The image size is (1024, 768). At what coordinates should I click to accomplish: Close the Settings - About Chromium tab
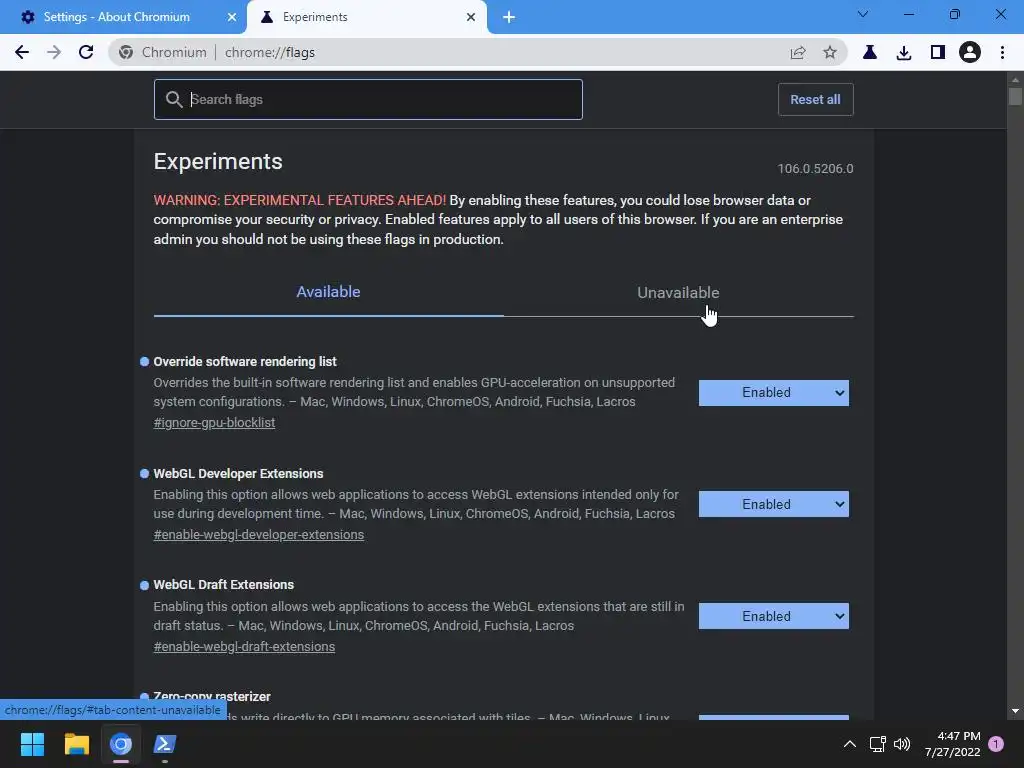coord(232,17)
